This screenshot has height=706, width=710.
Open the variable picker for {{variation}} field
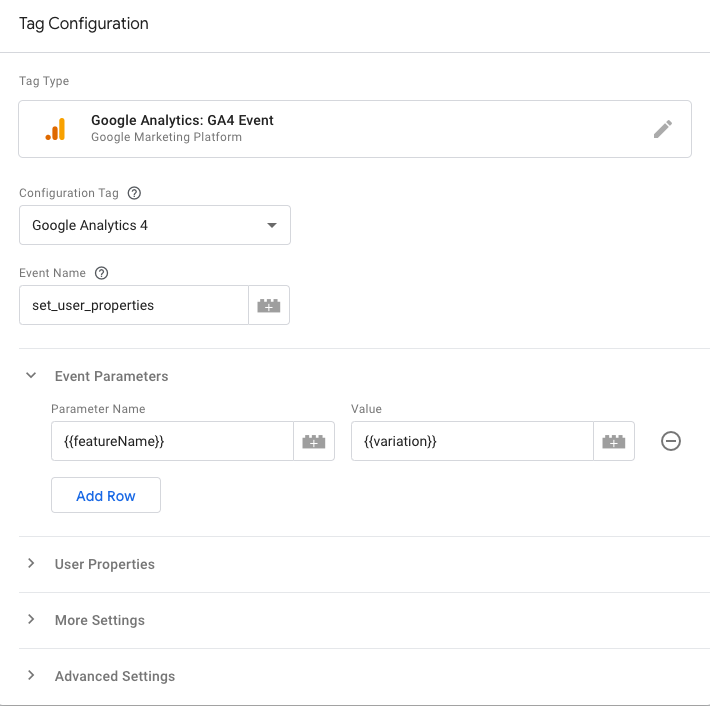(614, 441)
